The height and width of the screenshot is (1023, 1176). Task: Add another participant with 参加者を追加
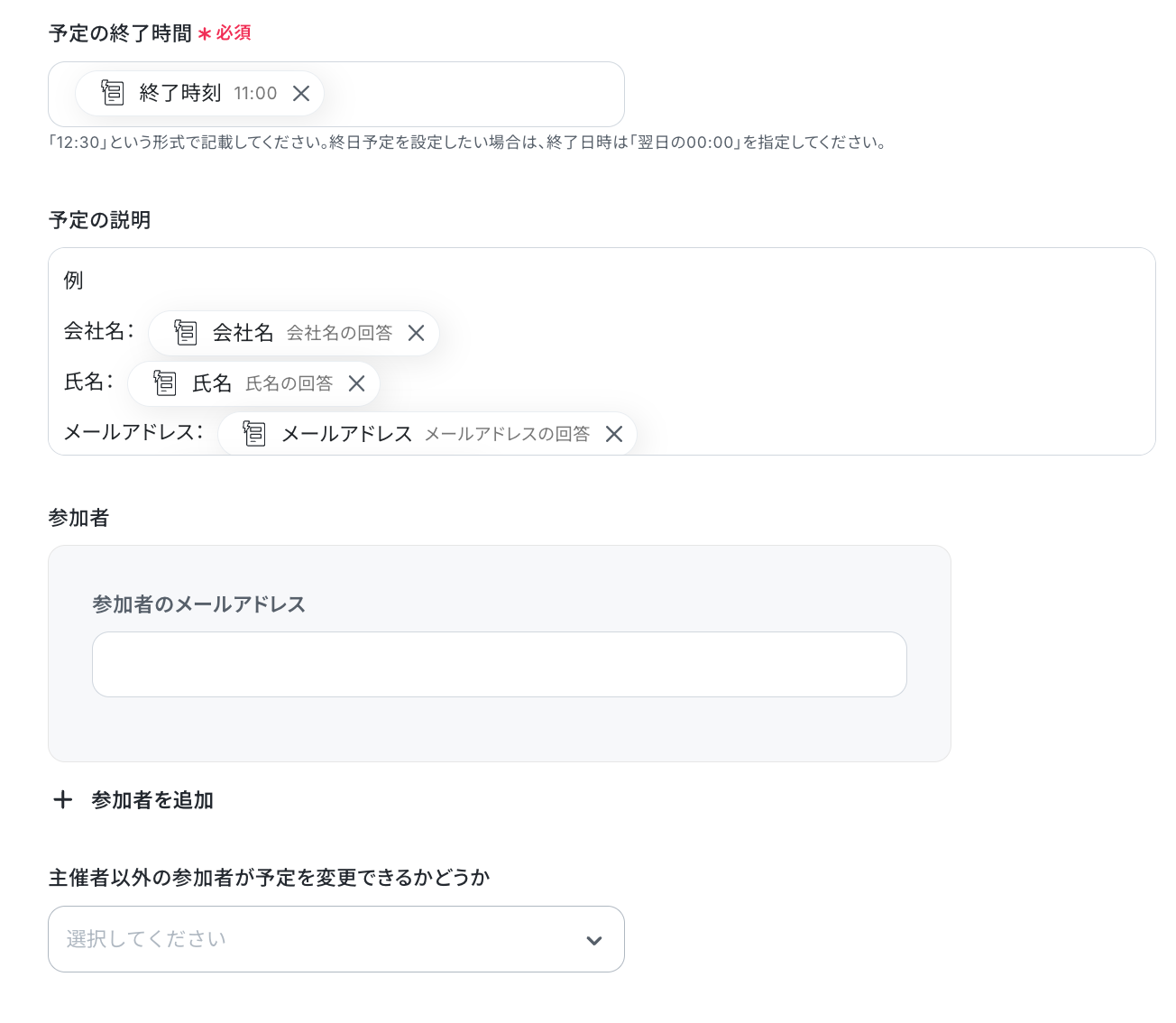133,800
